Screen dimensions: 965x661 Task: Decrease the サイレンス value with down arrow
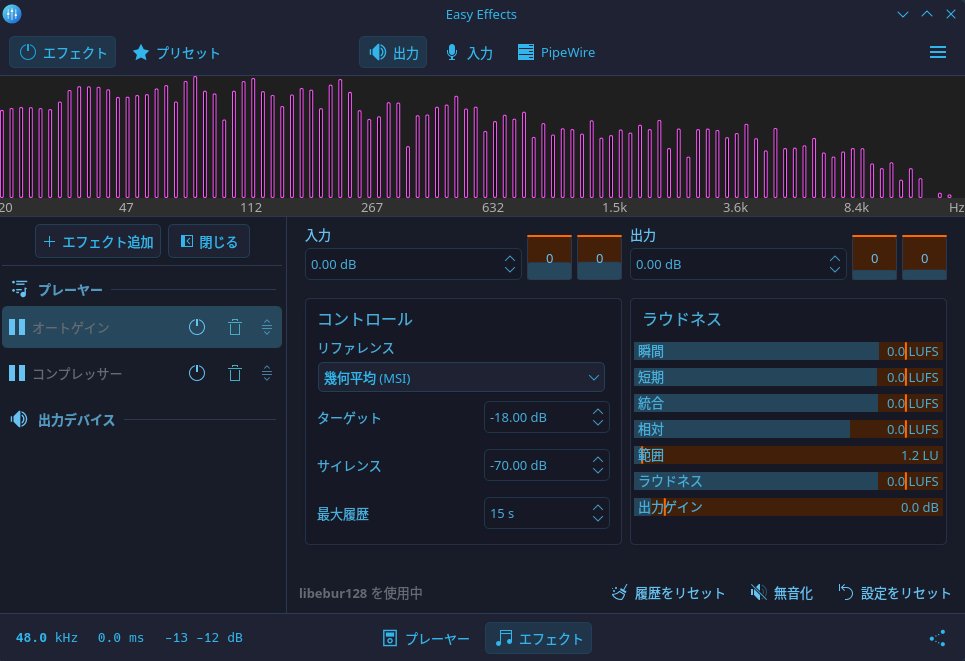coord(598,471)
